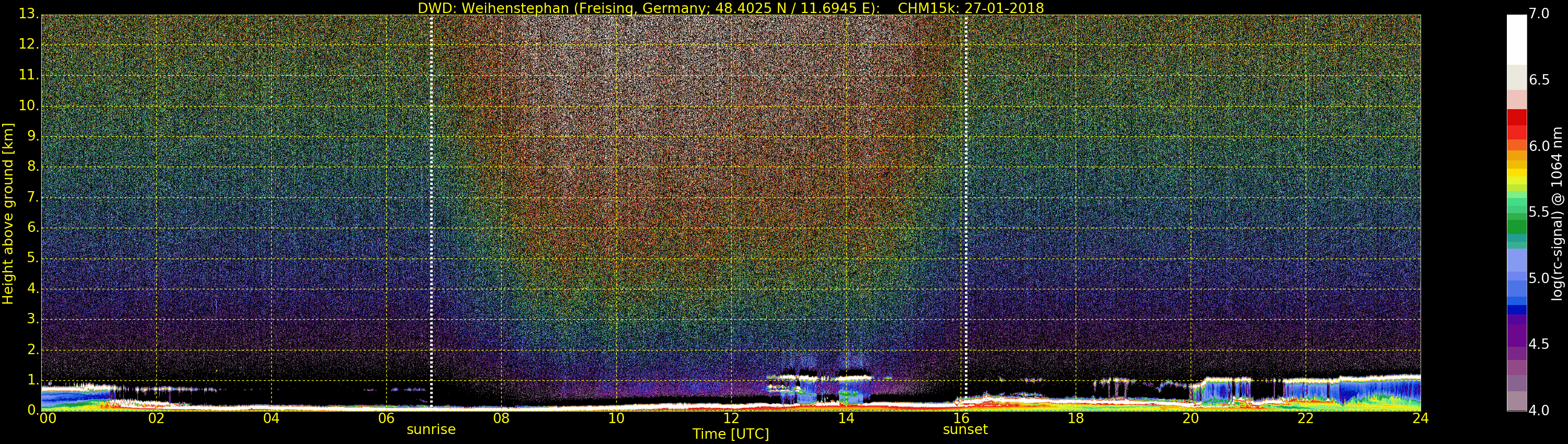
Task: Click the height axis tick '1.'
Action: tap(33, 380)
